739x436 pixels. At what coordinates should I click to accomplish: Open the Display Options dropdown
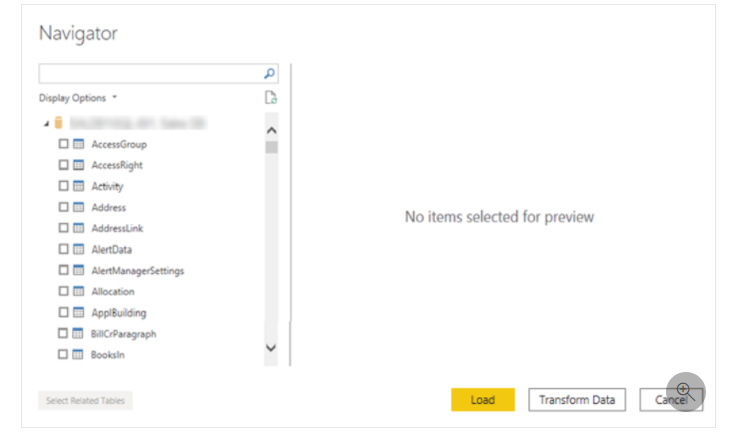78,98
